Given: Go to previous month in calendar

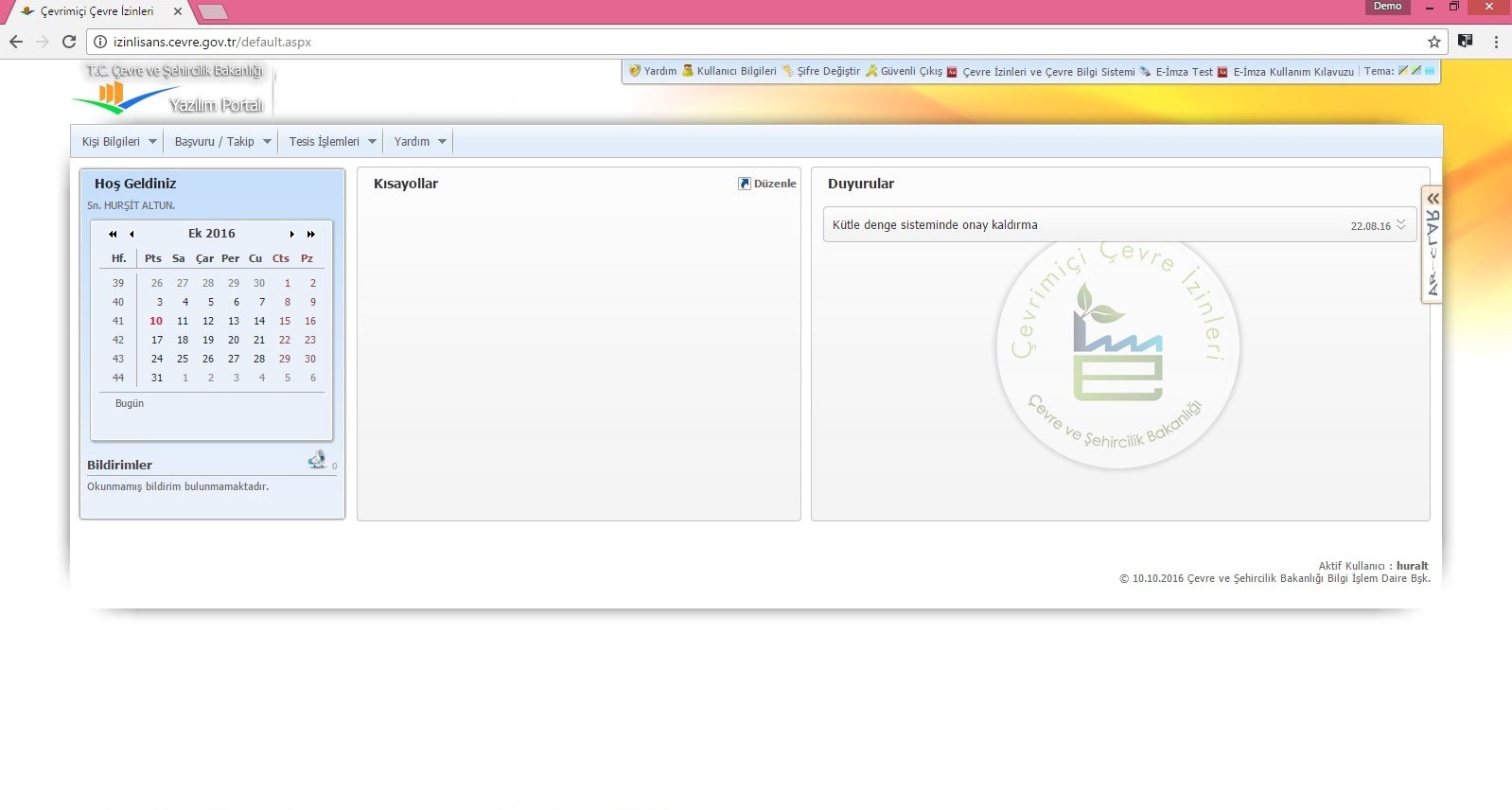Looking at the screenshot, I should (132, 234).
